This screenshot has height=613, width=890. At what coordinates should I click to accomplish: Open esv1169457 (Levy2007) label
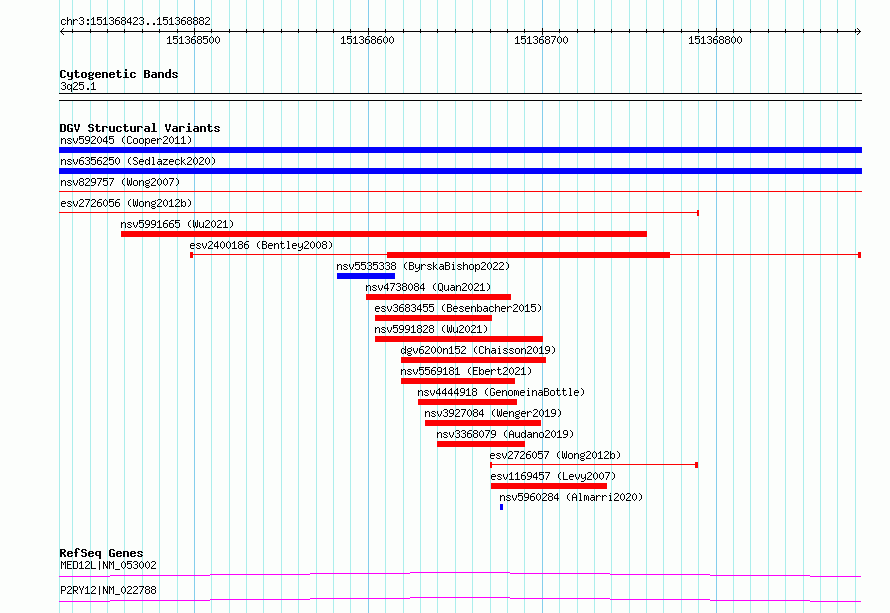click(553, 476)
